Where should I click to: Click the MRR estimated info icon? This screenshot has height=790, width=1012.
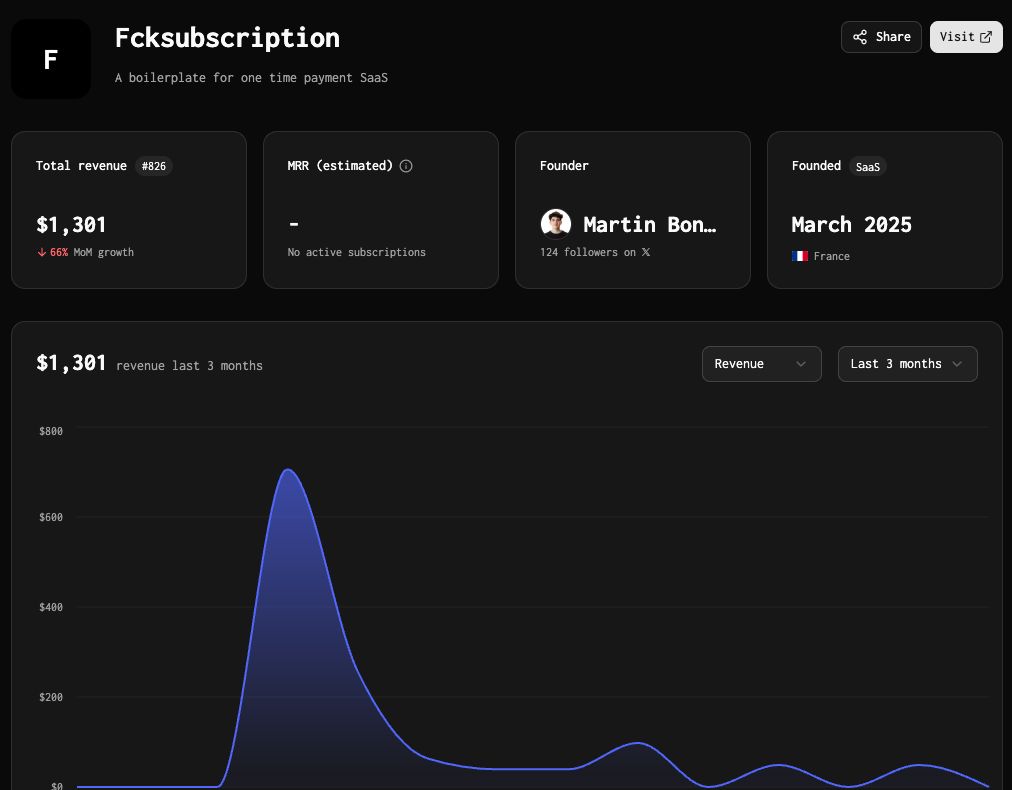click(x=406, y=166)
